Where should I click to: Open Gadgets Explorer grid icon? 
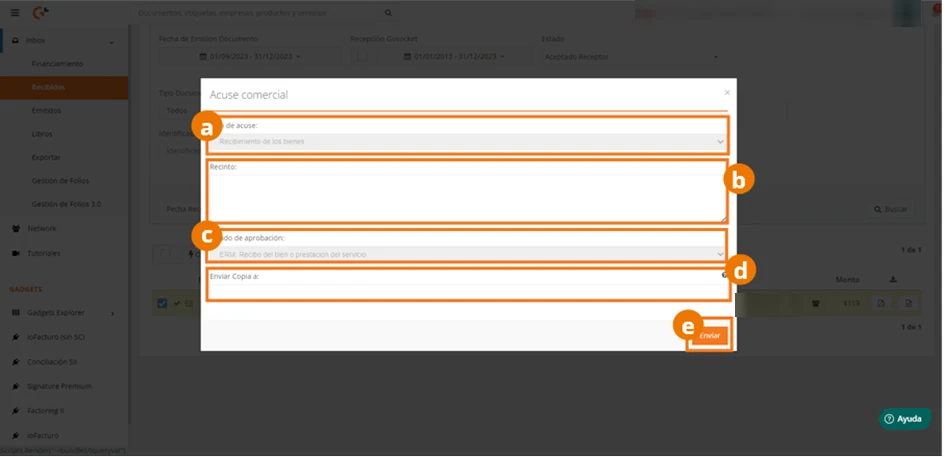[x=16, y=312]
